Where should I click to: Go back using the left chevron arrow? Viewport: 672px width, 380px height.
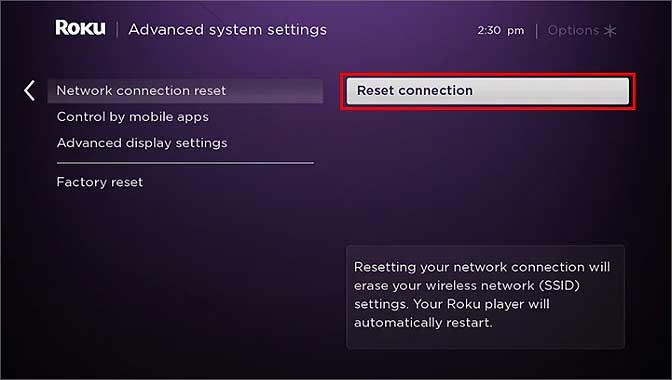[29, 91]
